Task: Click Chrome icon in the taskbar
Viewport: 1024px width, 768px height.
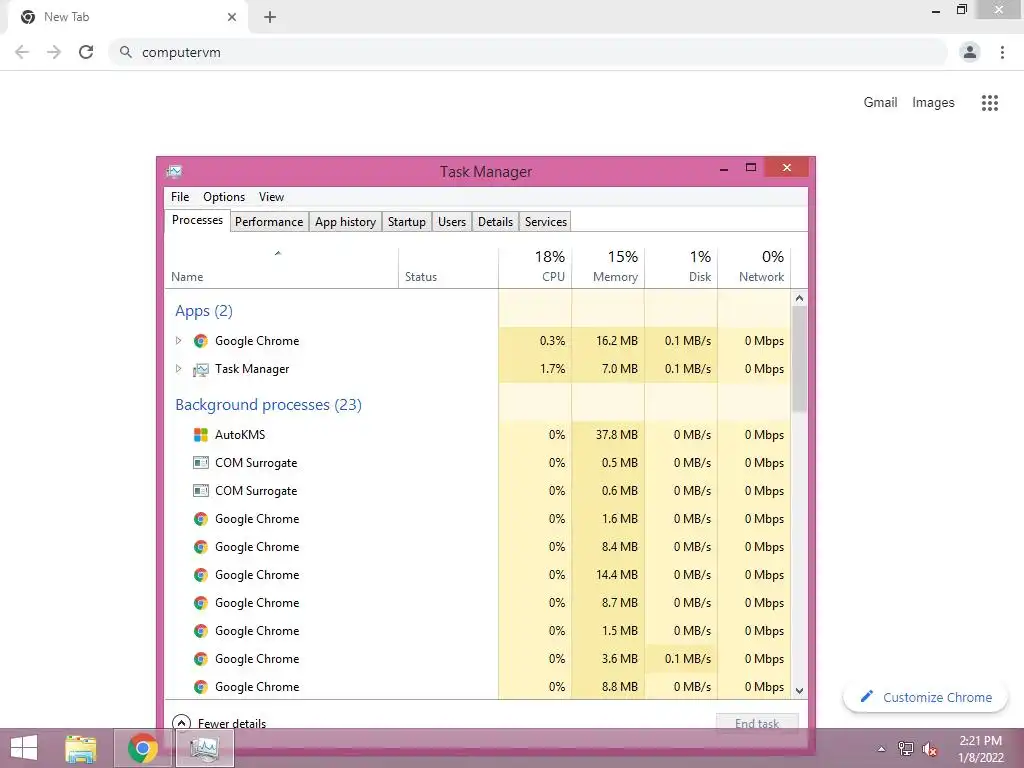Action: [x=142, y=748]
